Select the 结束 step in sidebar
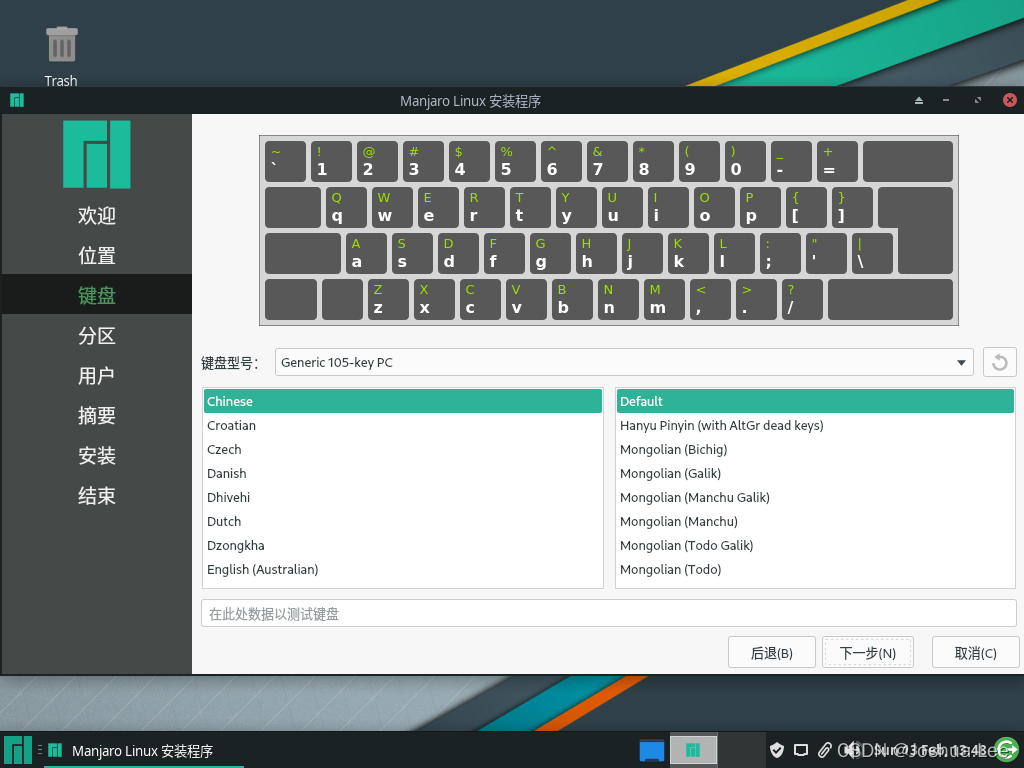 coord(97,495)
